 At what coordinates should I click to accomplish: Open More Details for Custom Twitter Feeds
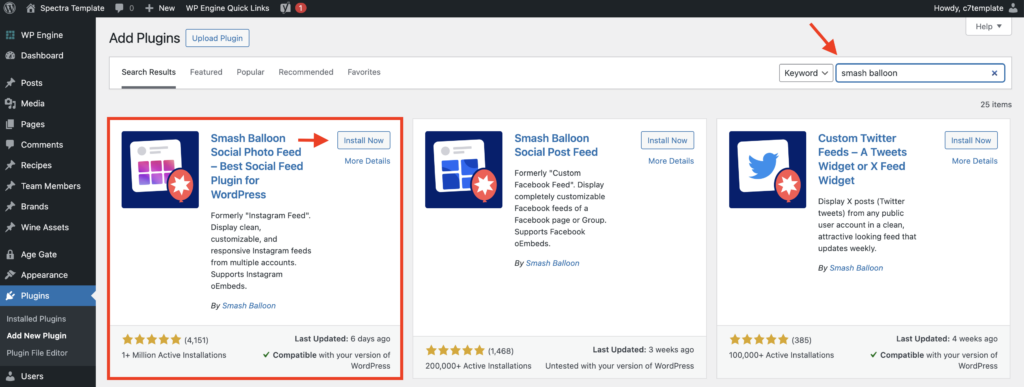[974, 161]
